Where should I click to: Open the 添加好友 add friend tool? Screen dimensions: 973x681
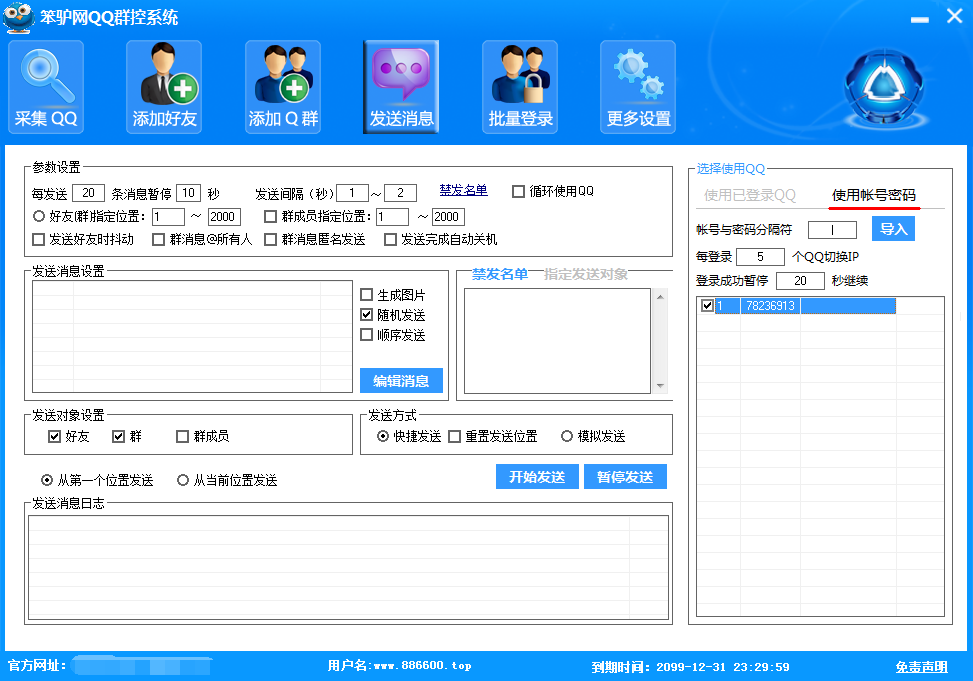[x=164, y=87]
